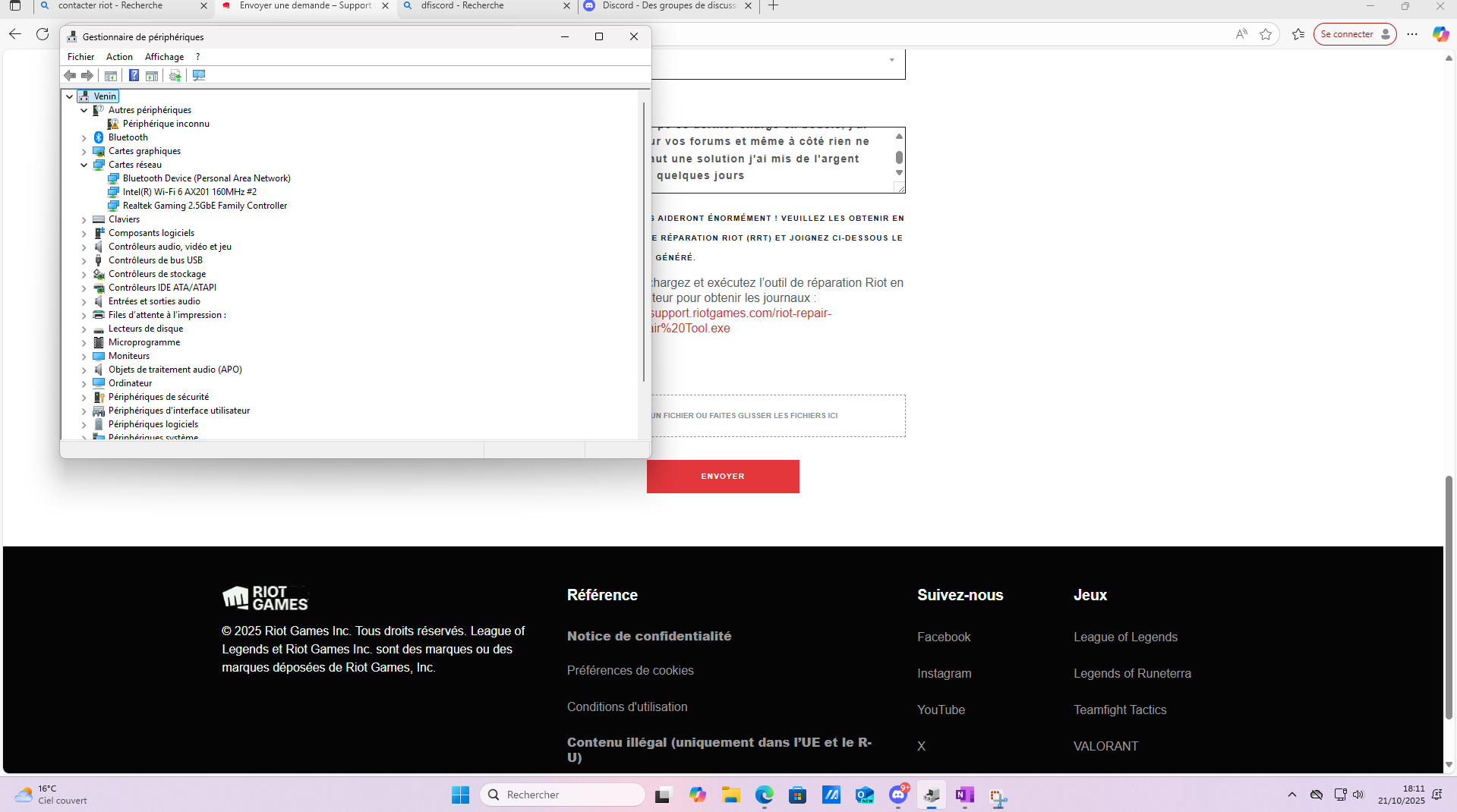Image resolution: width=1457 pixels, height=812 pixels.
Task: Open the Conditions d'utilisation link
Action: [627, 707]
